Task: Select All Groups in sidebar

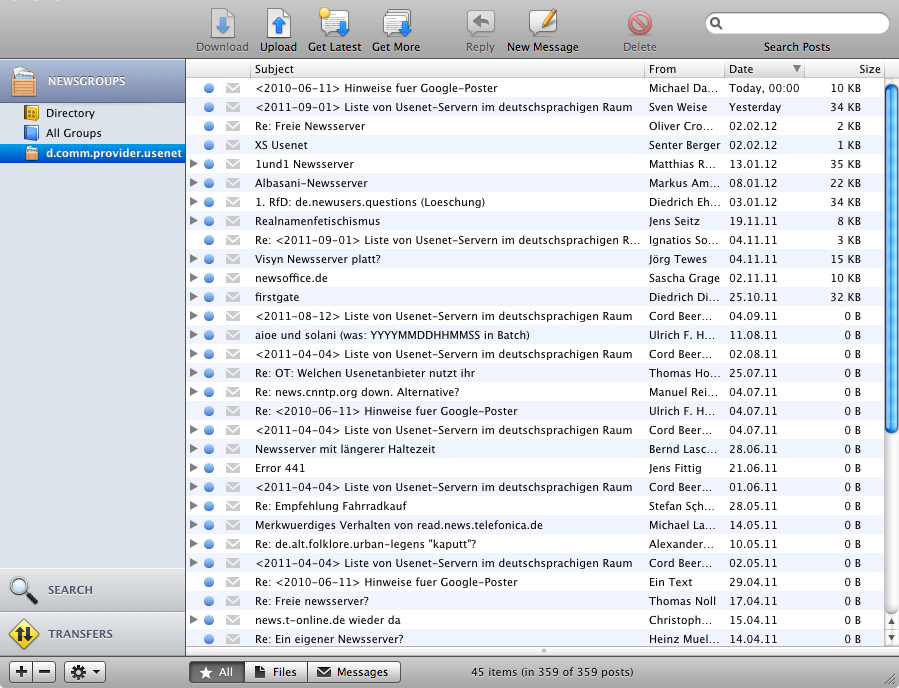Action: [x=73, y=133]
